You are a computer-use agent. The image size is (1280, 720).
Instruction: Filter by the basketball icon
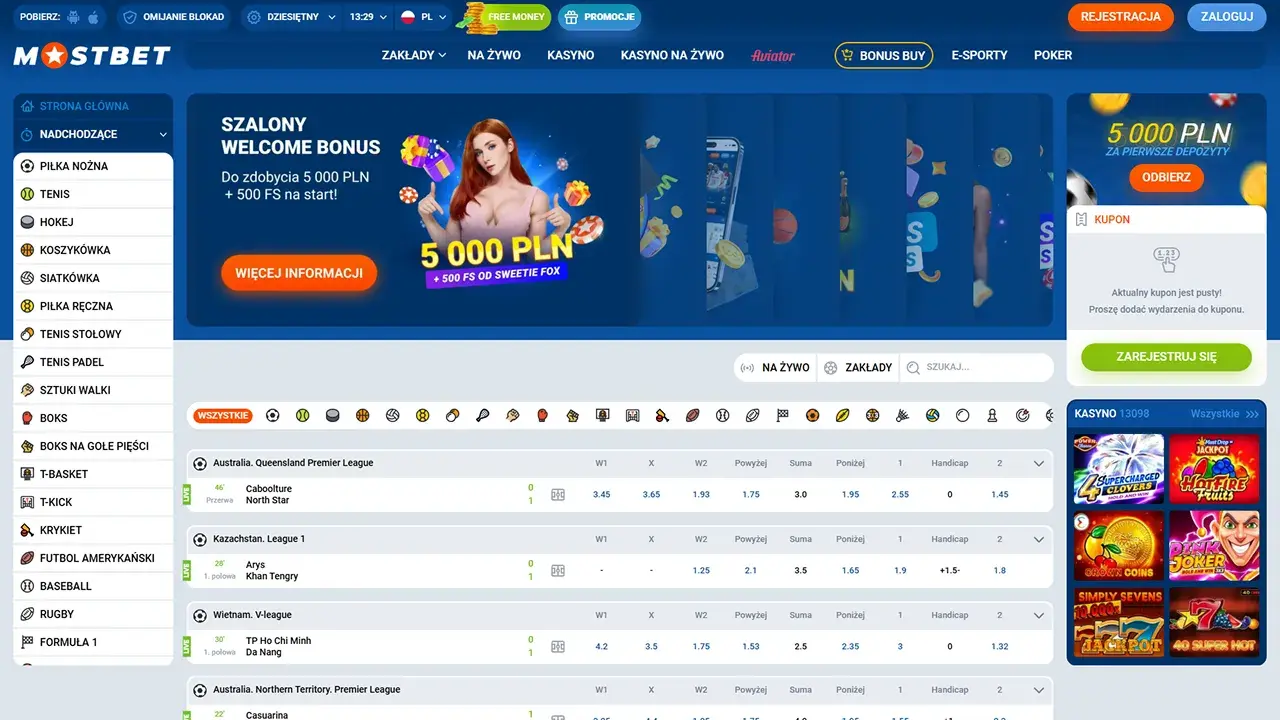tap(362, 415)
